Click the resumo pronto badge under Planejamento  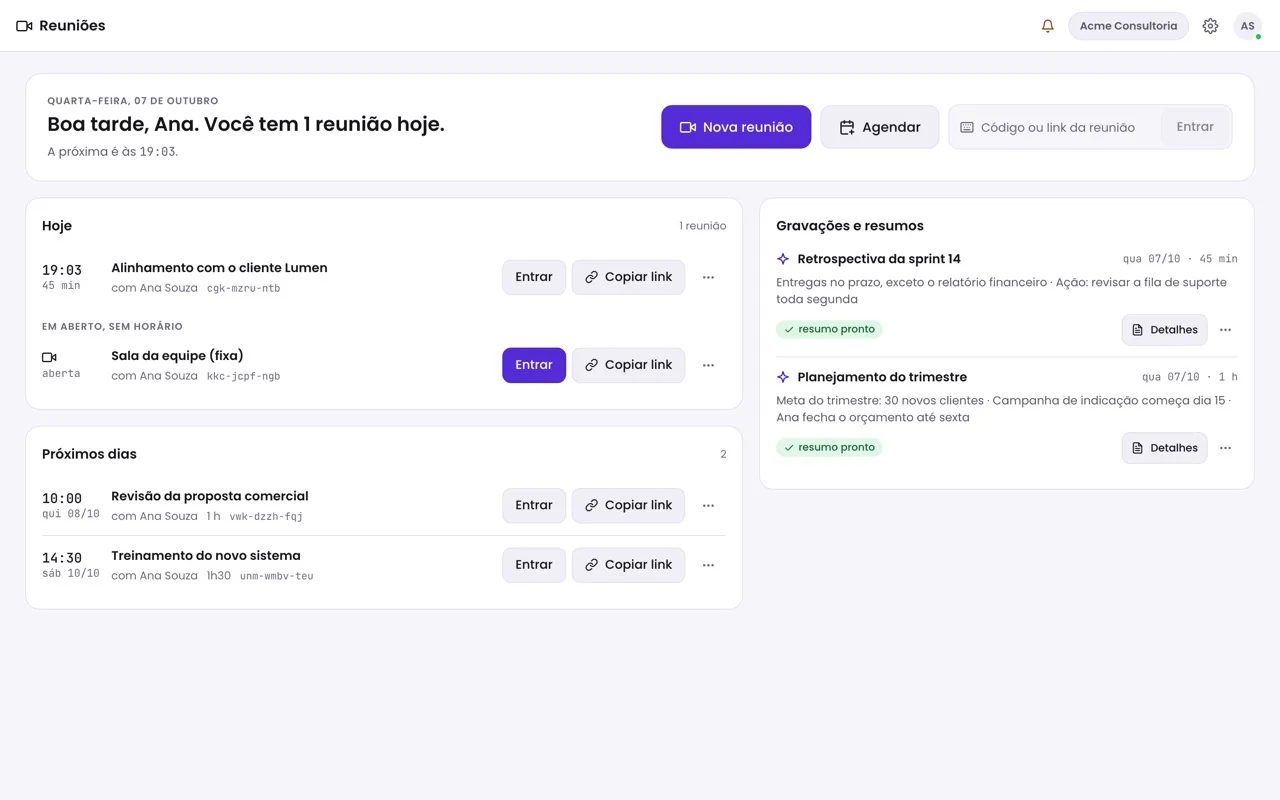coord(829,447)
